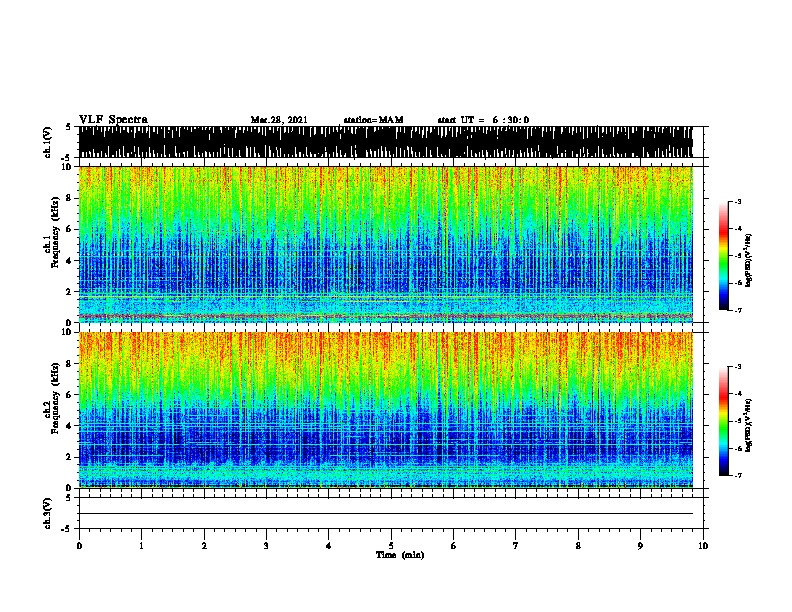Viewport: 792px width, 612px height.
Task: Click the '8' tick on the time axis
Action: 578,546
